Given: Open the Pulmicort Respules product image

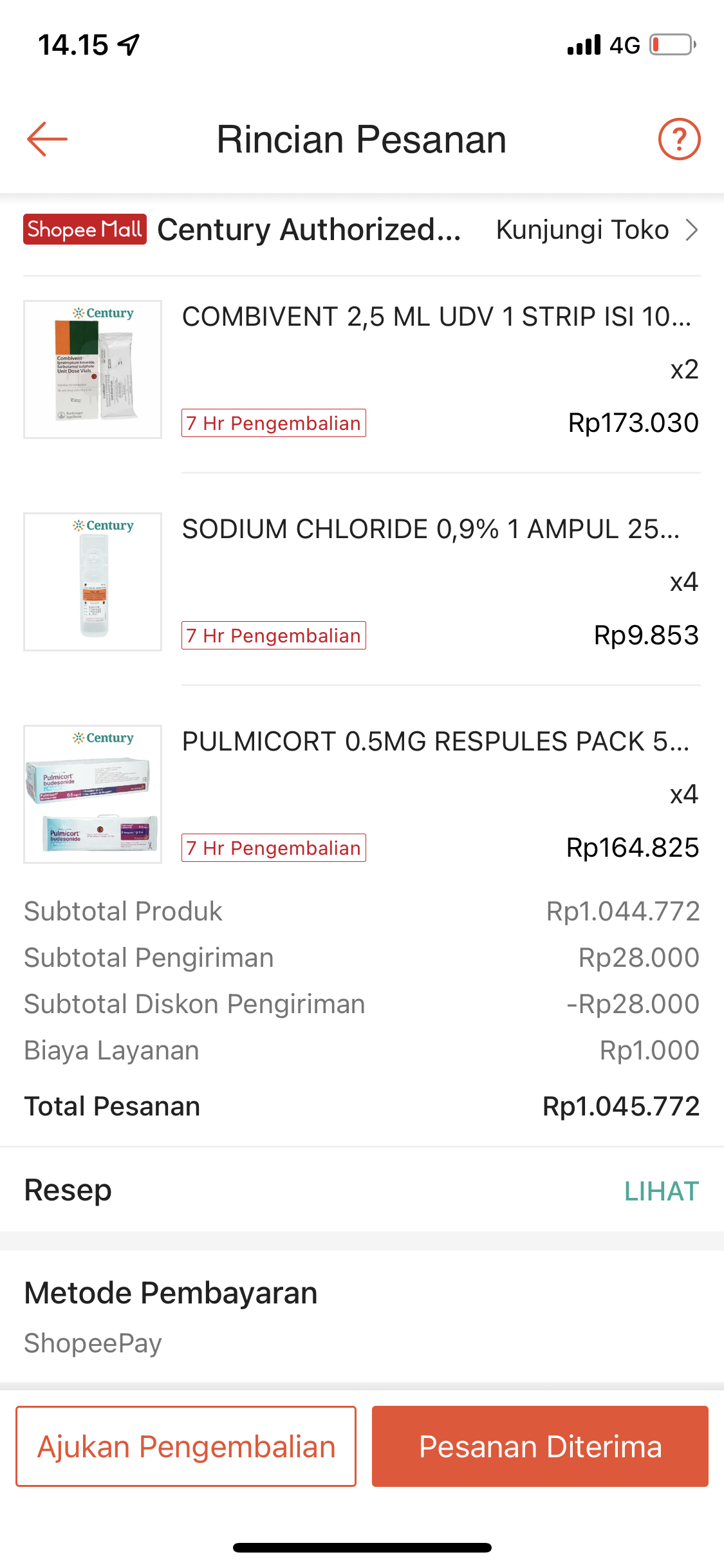Looking at the screenshot, I should (x=93, y=794).
